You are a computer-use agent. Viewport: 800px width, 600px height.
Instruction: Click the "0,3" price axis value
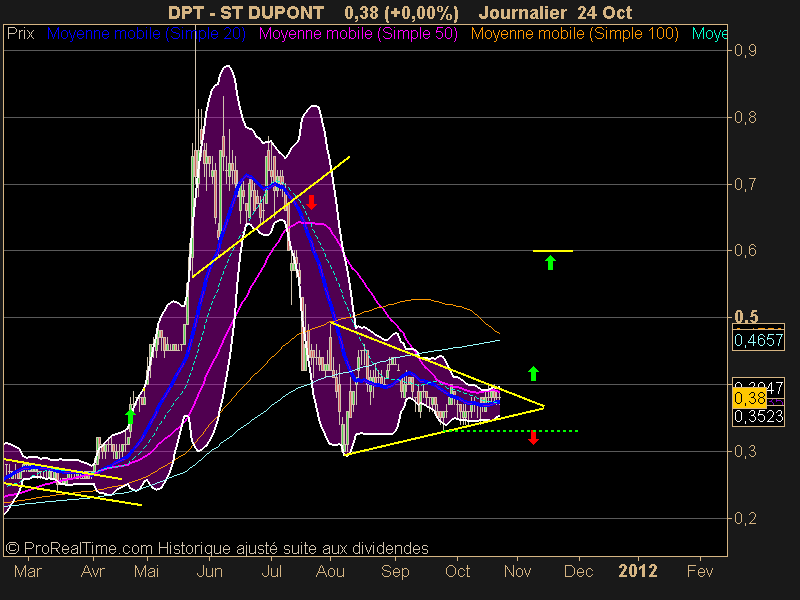(745, 452)
